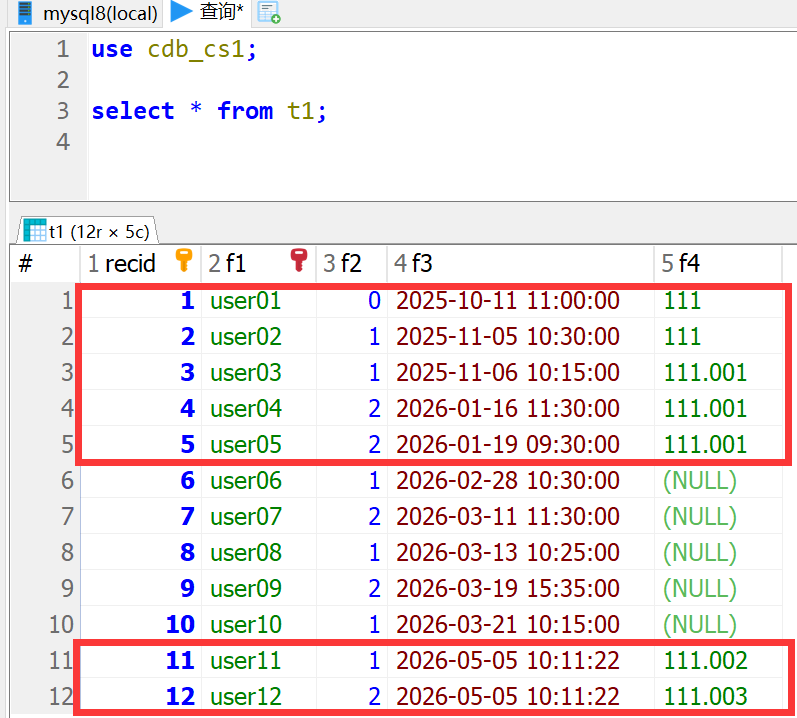
Task: Click line number 4 in editor gutter
Action: [63, 142]
